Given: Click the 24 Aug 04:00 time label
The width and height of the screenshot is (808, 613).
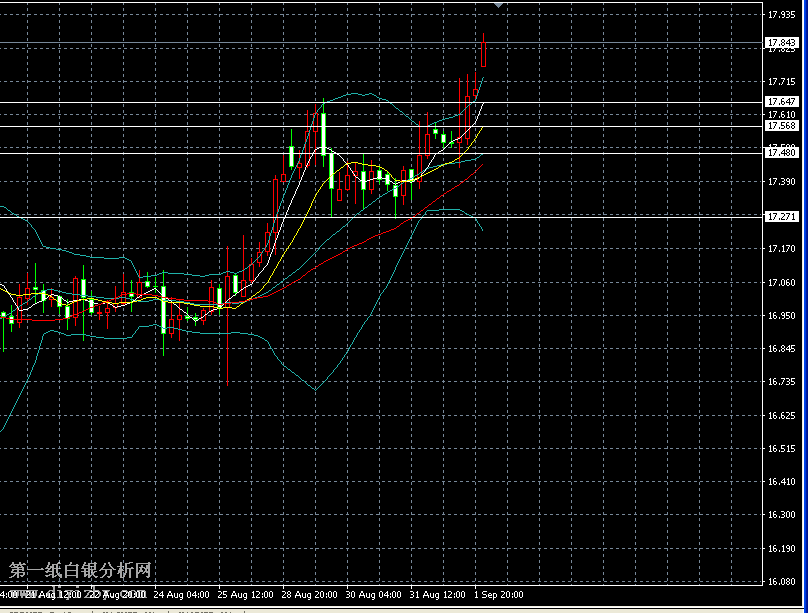Looking at the screenshot, I should [x=181, y=594].
